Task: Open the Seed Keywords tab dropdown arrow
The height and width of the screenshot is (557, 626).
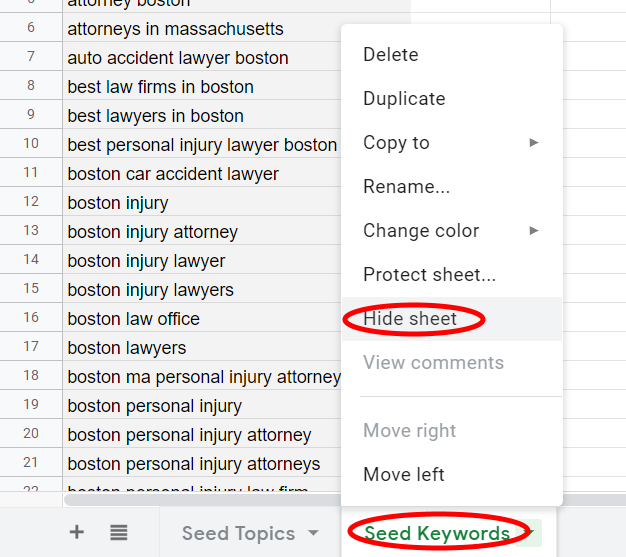Action: (531, 533)
